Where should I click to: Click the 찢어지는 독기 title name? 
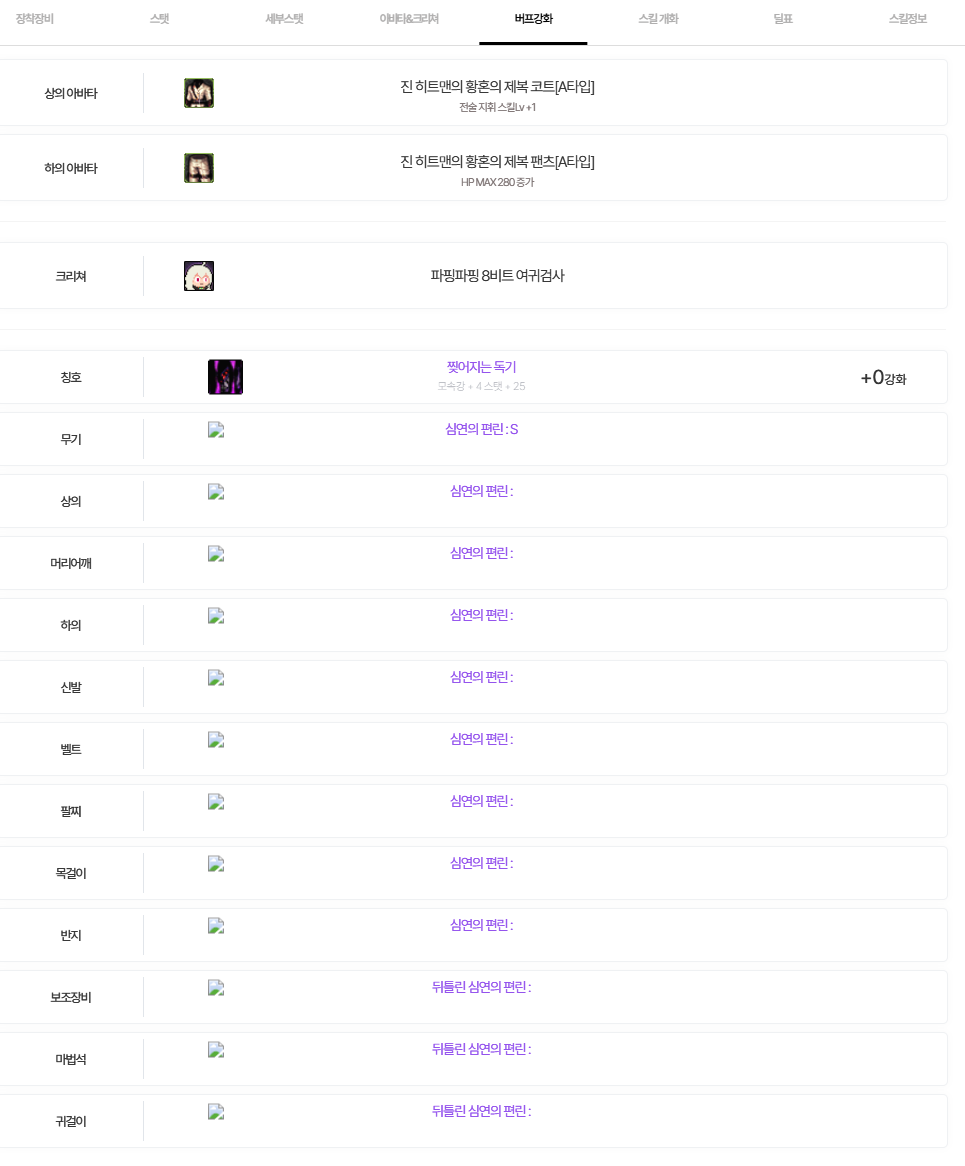coord(481,368)
